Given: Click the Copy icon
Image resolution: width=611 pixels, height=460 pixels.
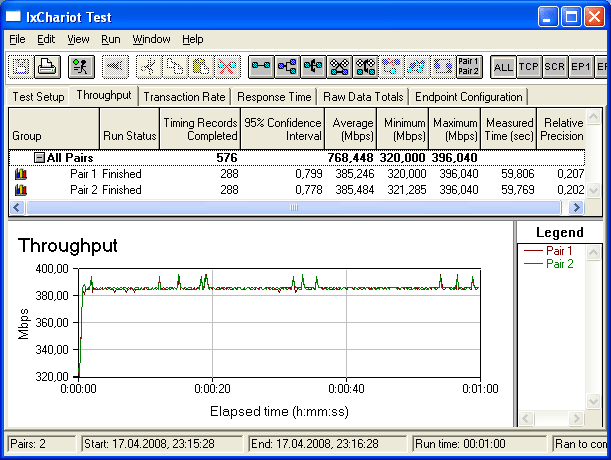Looking at the screenshot, I should click(175, 67).
